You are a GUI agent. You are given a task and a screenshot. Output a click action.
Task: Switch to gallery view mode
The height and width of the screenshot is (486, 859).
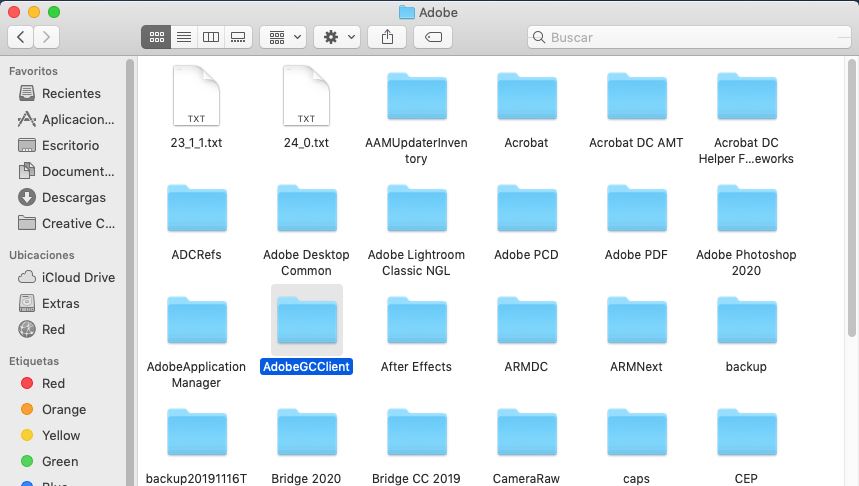pyautogui.click(x=237, y=37)
